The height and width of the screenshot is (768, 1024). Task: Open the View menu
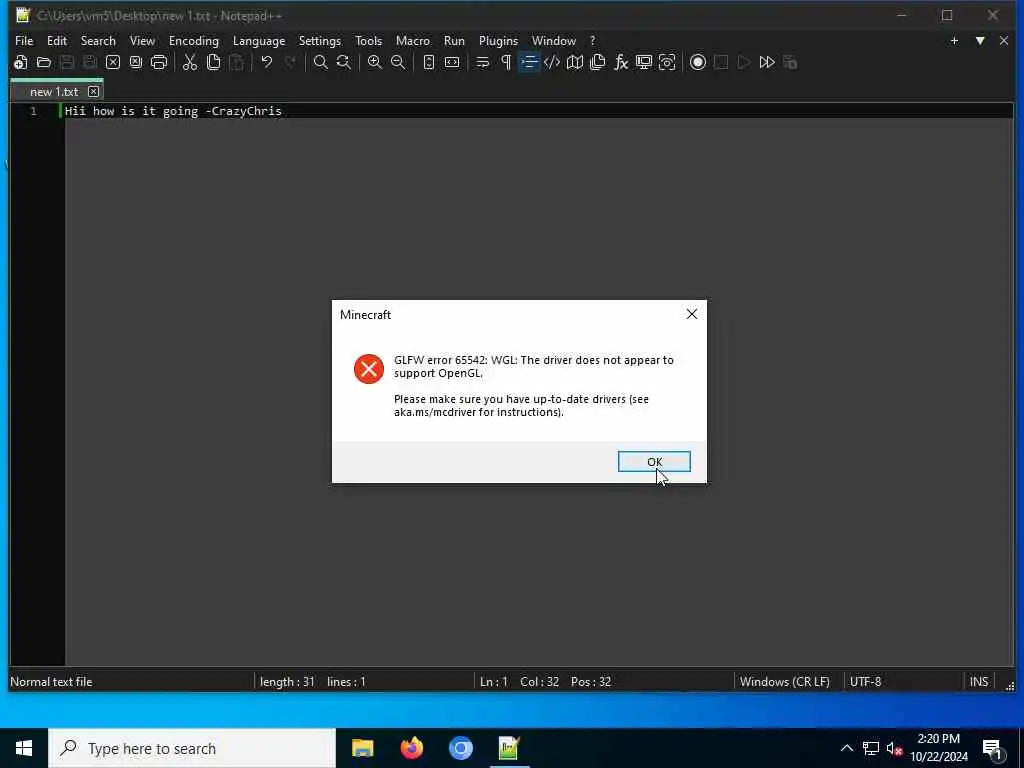click(x=142, y=40)
